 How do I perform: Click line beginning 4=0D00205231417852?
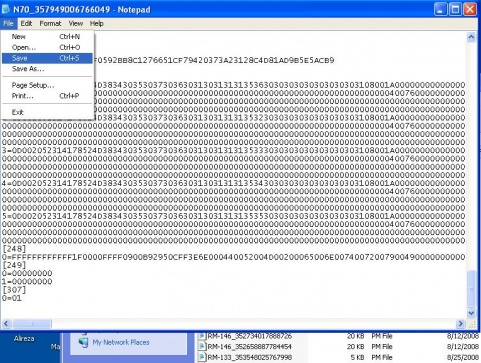click(x=233, y=183)
